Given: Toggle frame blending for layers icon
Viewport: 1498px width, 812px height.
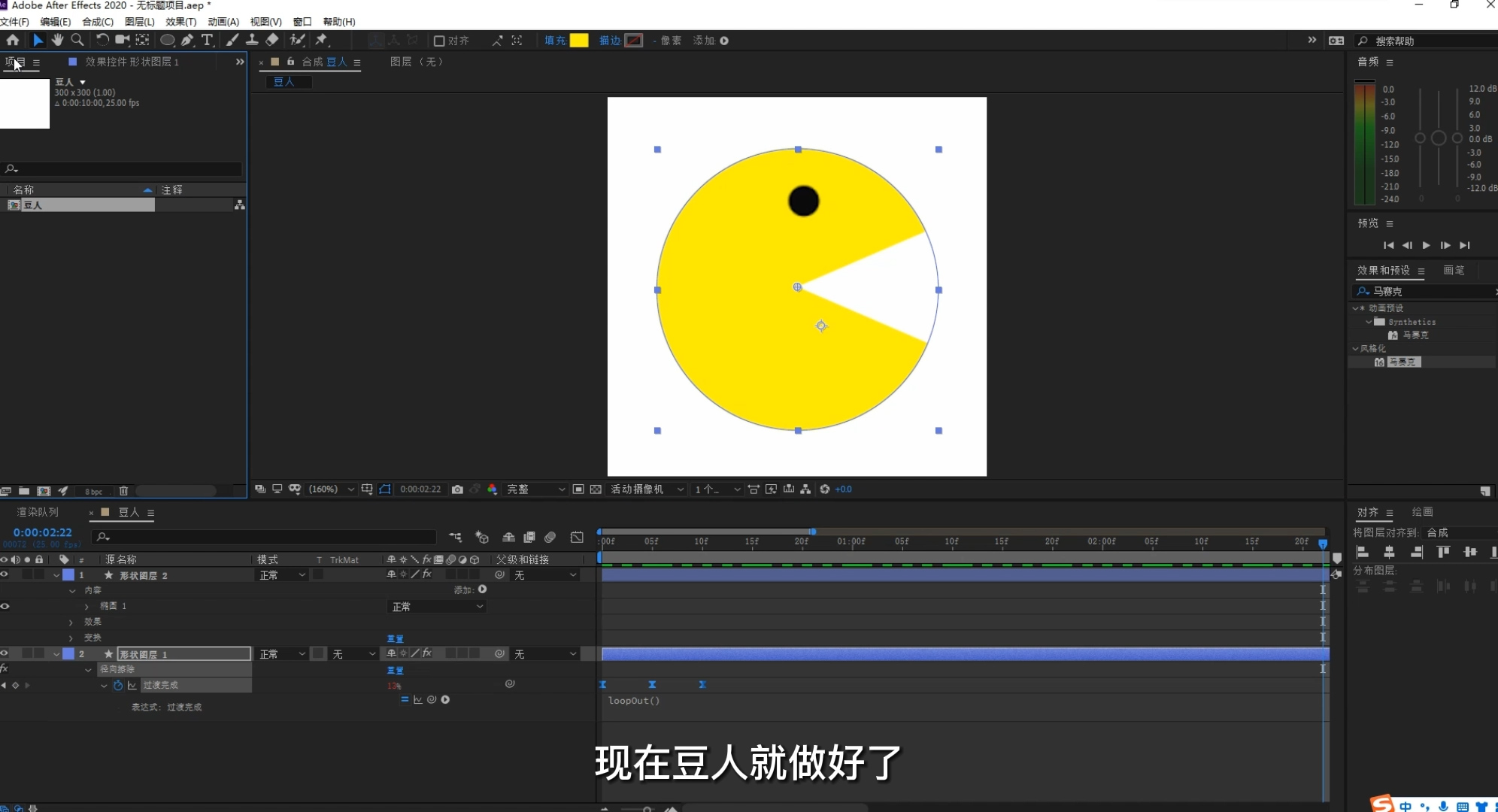Looking at the screenshot, I should click(x=529, y=538).
